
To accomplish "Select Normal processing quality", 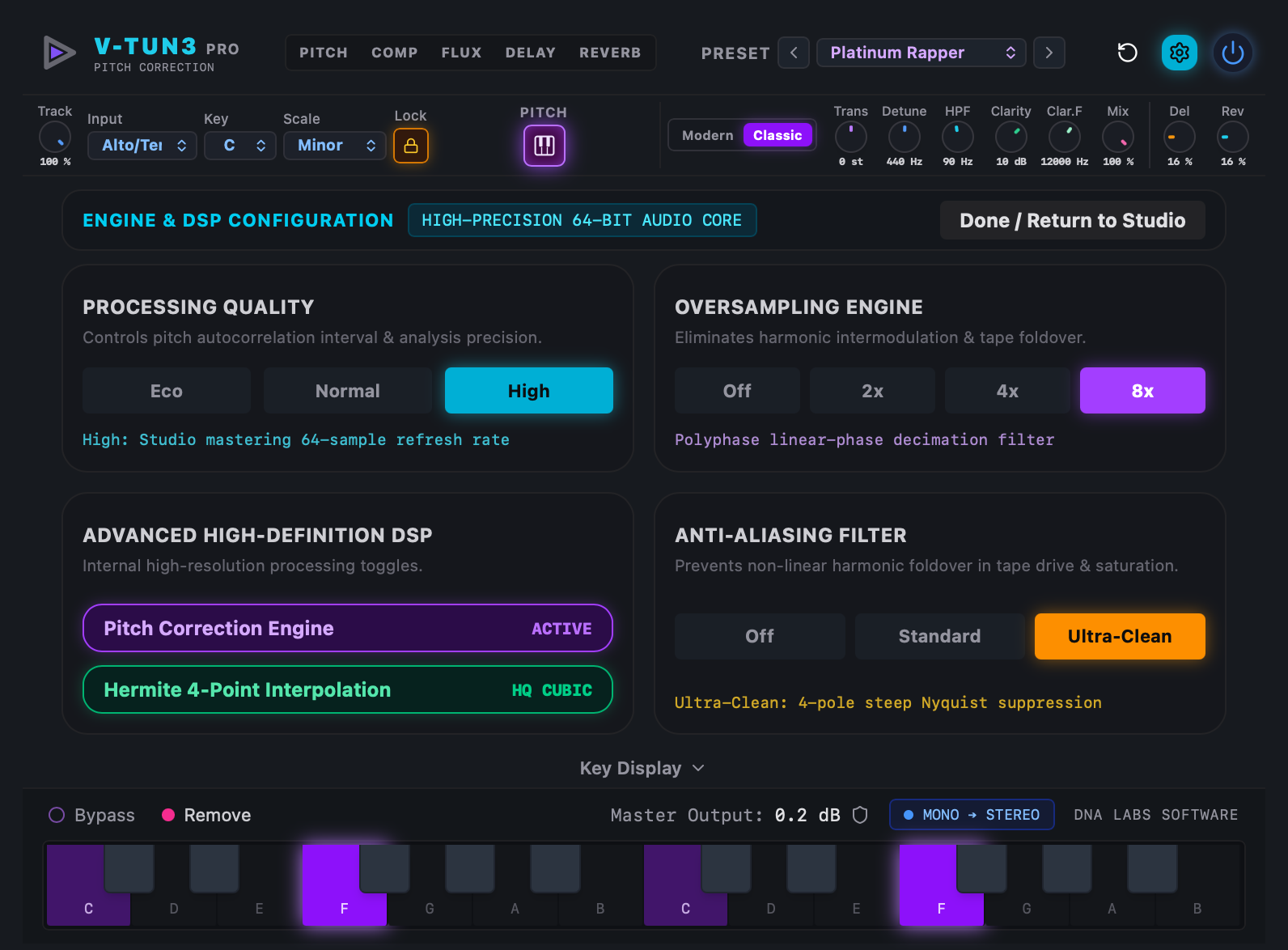I will (348, 391).
